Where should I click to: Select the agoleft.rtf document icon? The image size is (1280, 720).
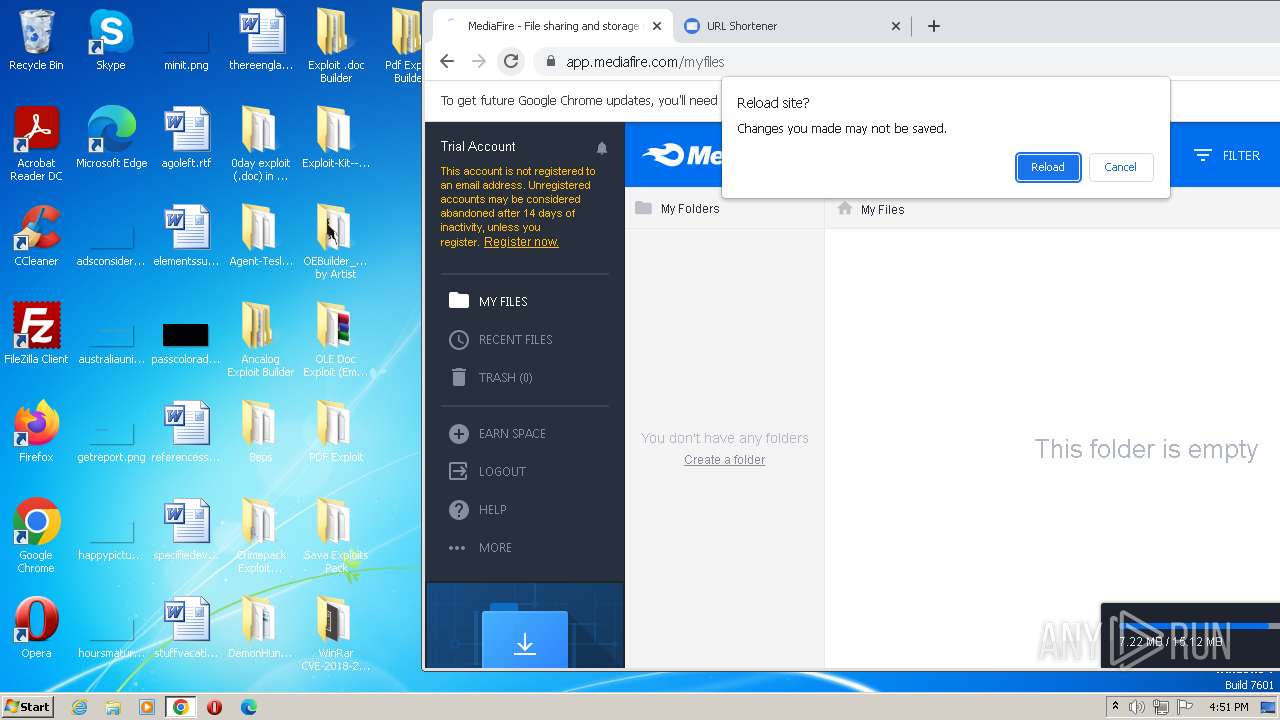click(186, 138)
